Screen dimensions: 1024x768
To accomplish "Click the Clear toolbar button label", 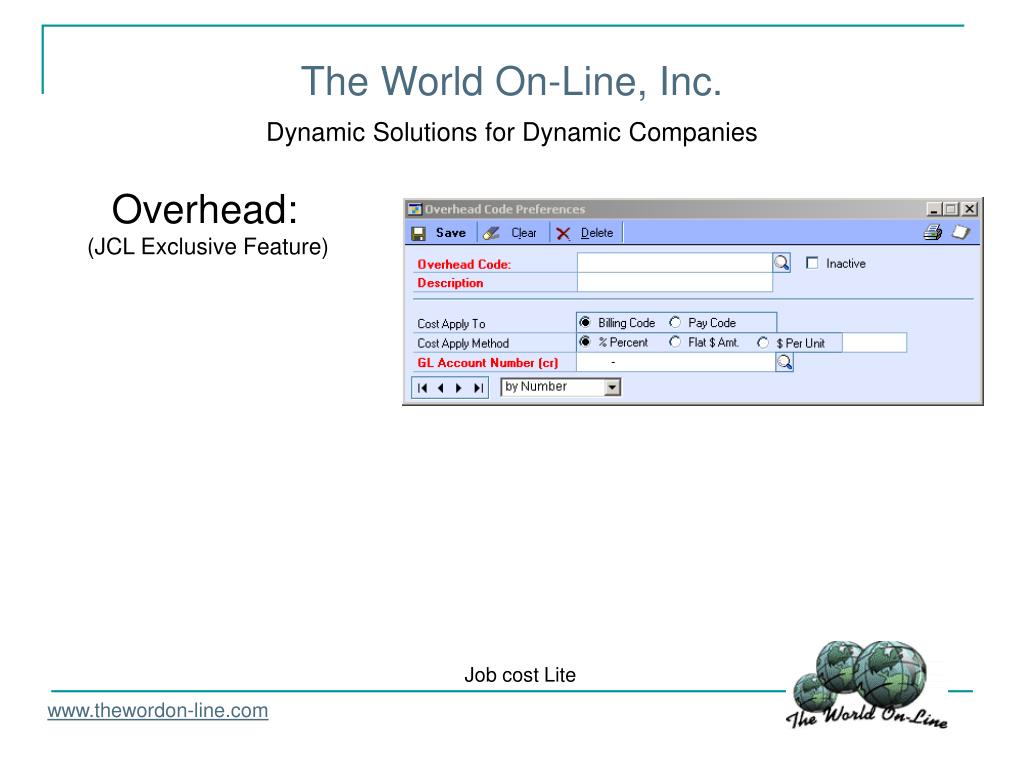I will (524, 232).
